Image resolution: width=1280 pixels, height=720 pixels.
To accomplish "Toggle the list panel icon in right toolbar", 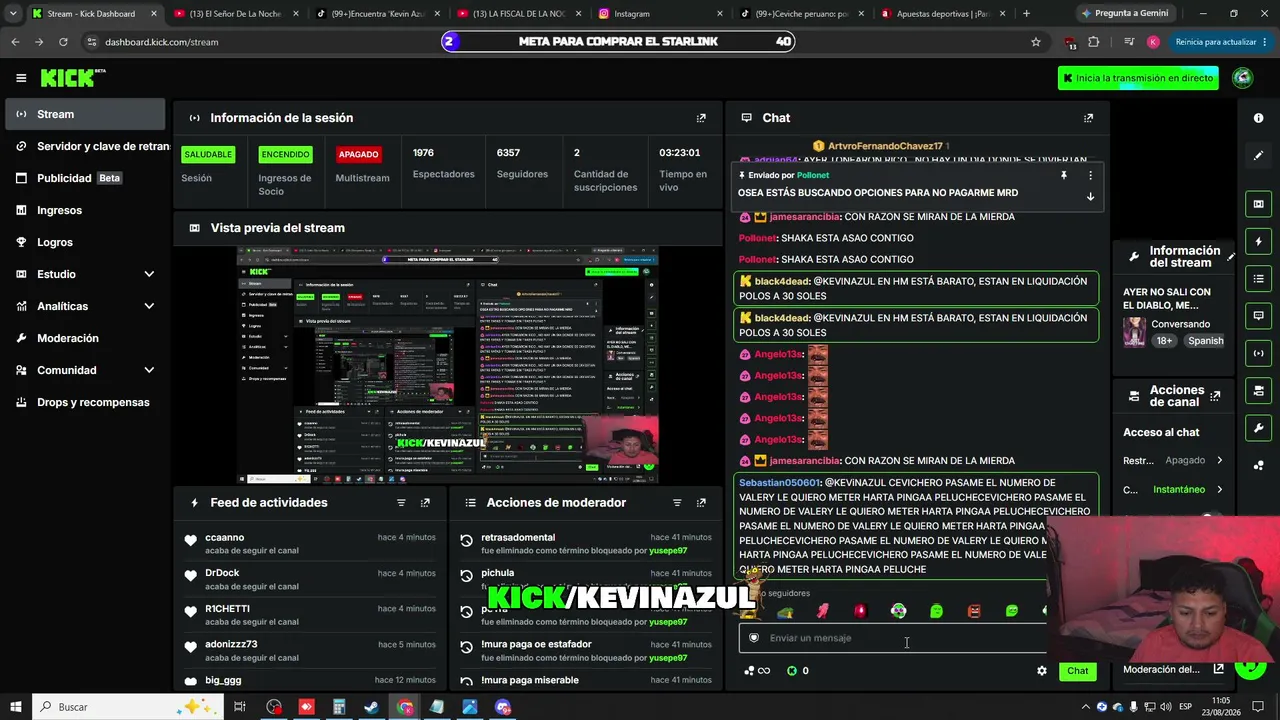I will point(1258,279).
